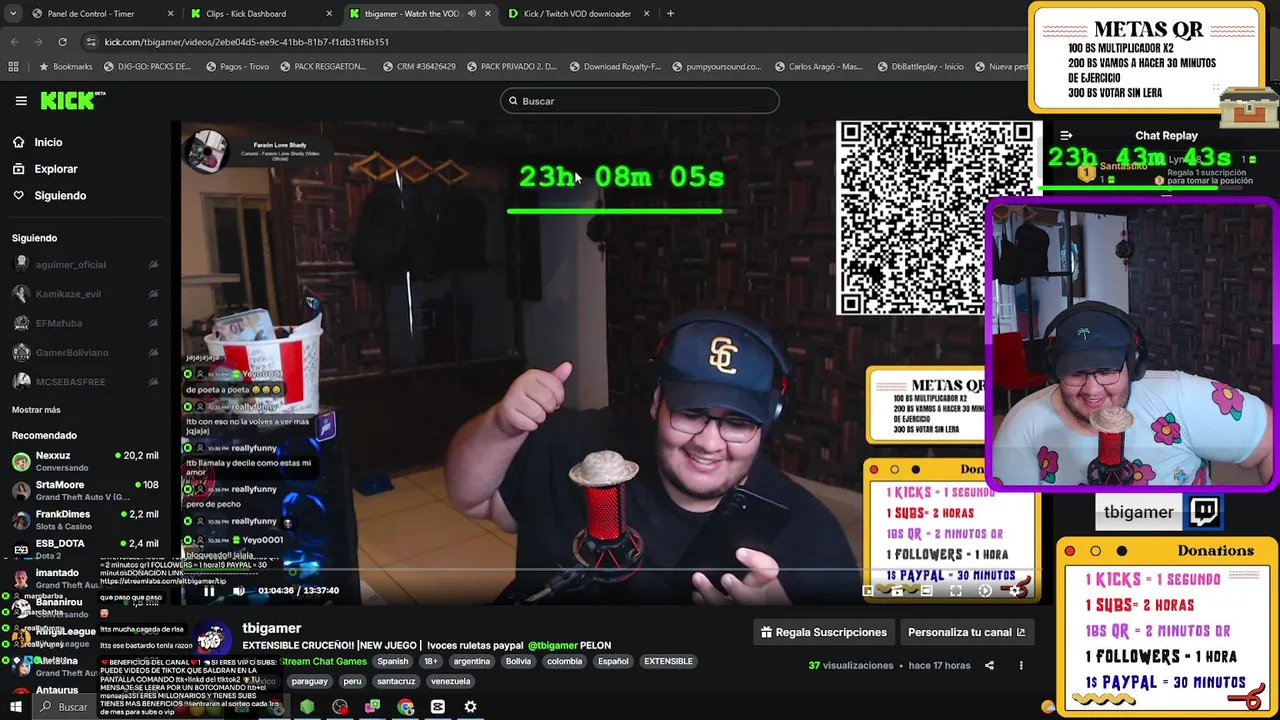Screen dimensions: 1280x720
Task: Toggle theater mode in the player
Action: [926, 591]
